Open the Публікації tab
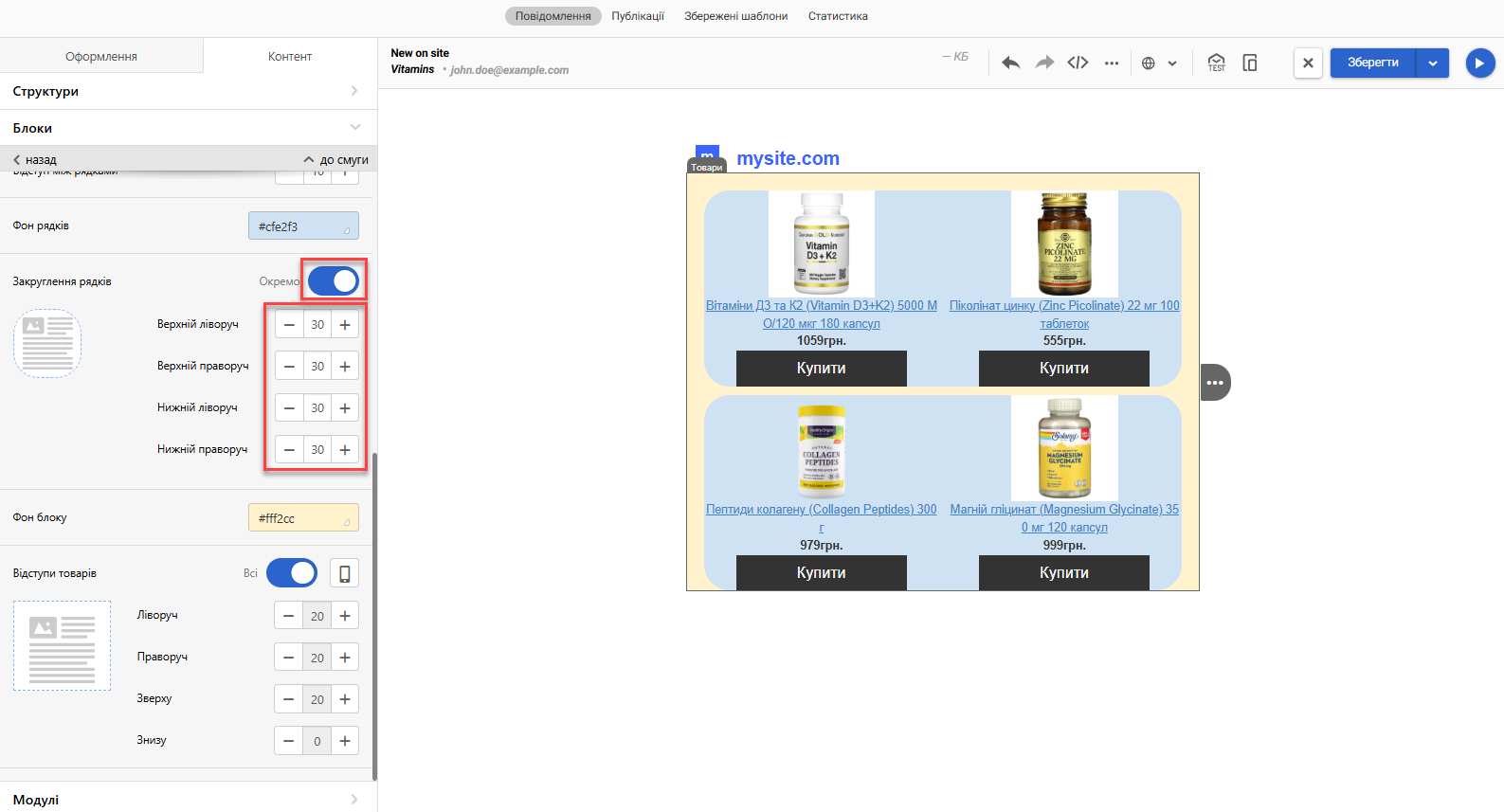The height and width of the screenshot is (812, 1504). [638, 16]
